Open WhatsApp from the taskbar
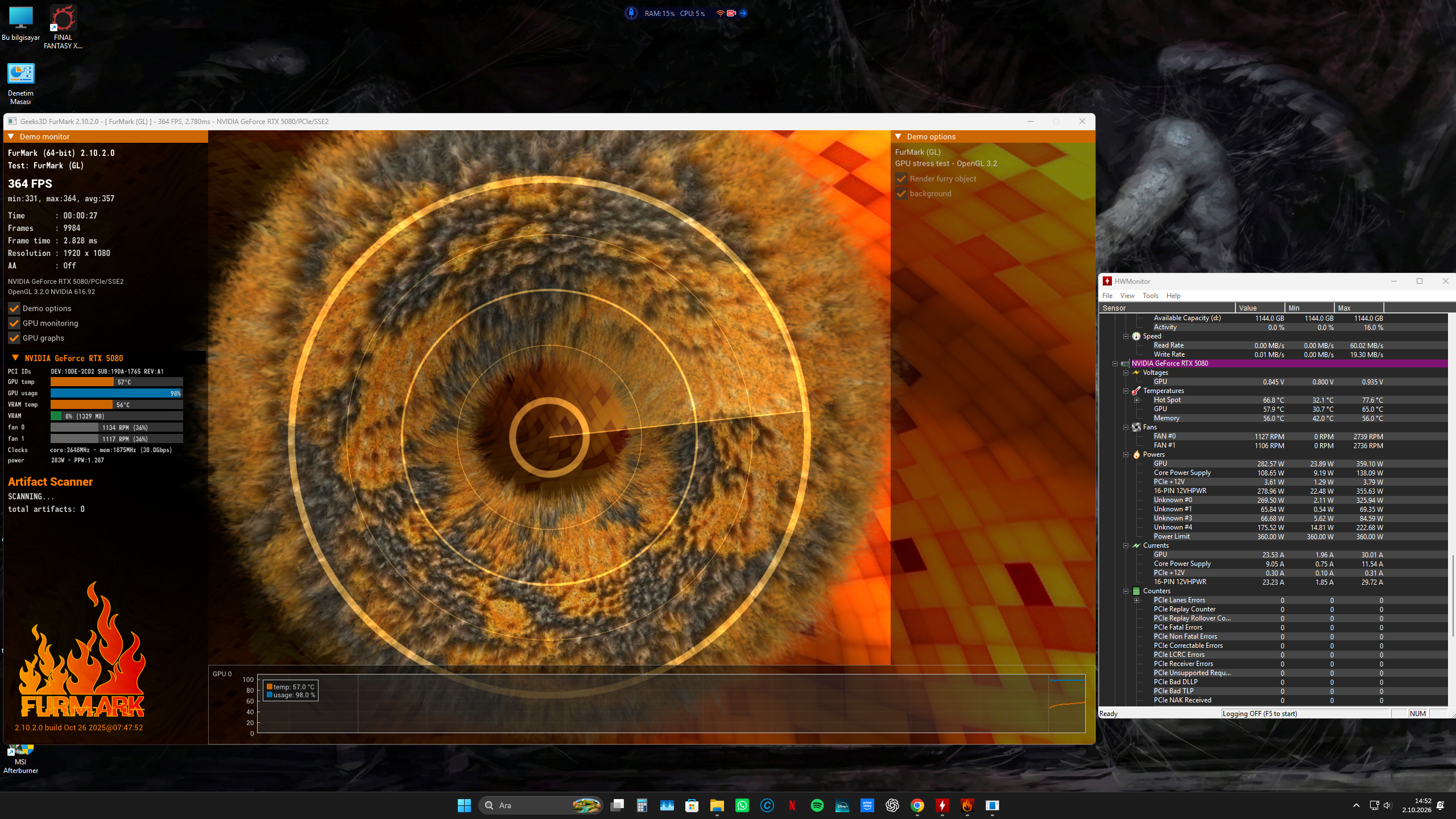Image resolution: width=1456 pixels, height=819 pixels. click(742, 805)
